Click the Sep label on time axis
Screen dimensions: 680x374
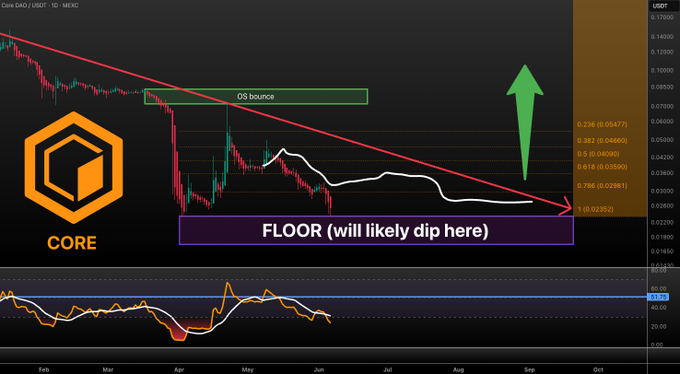pyautogui.click(x=530, y=370)
